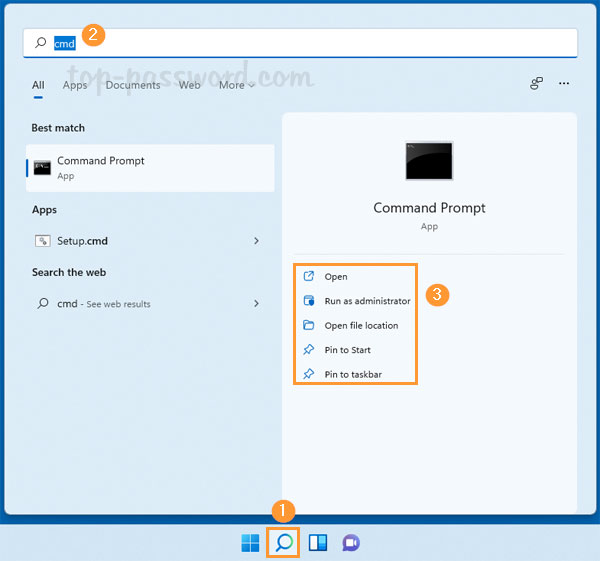Click the Setup.cmd file icon
Image resolution: width=600 pixels, height=561 pixels.
coord(43,241)
